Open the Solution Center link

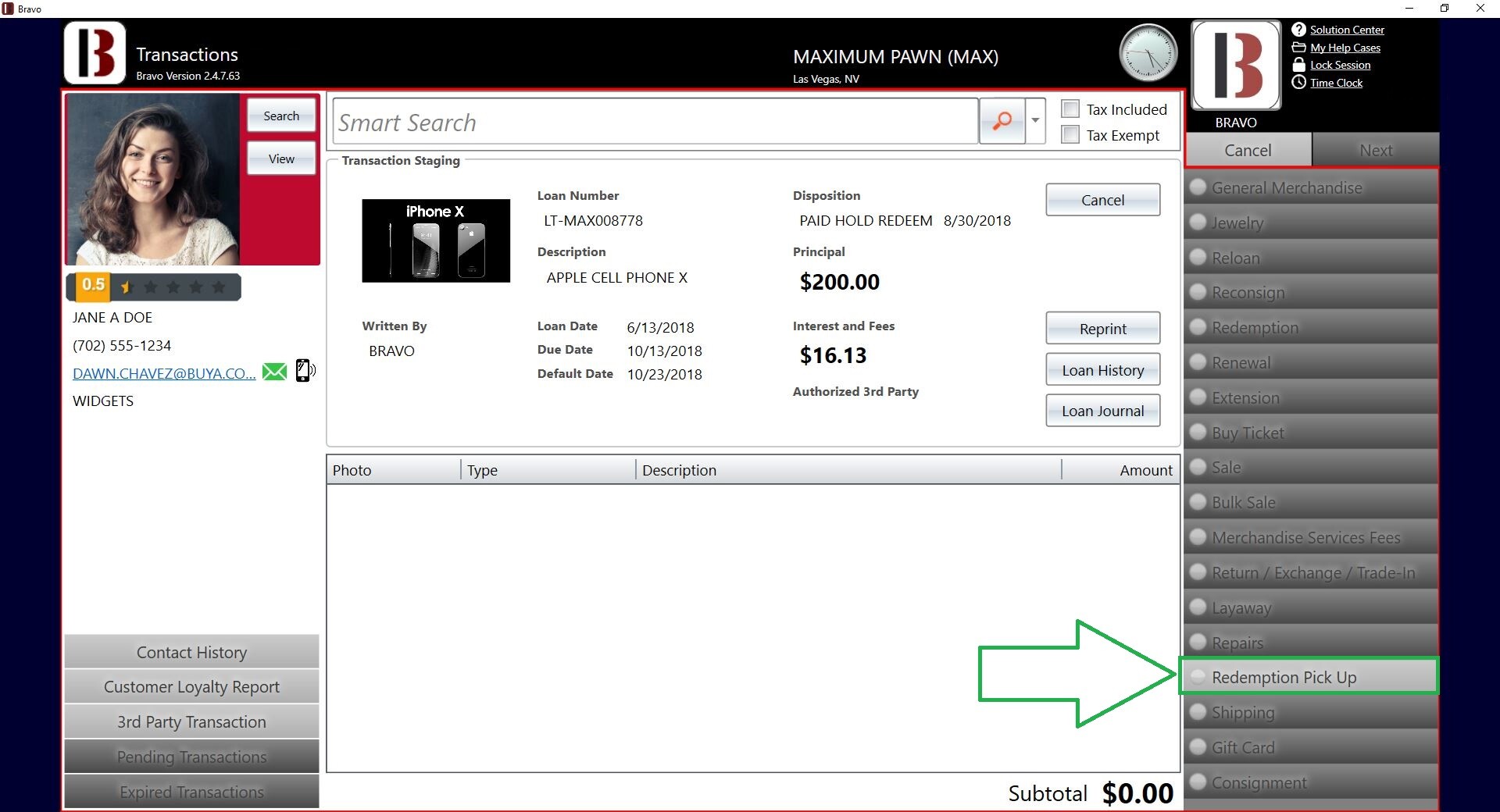click(x=1347, y=30)
